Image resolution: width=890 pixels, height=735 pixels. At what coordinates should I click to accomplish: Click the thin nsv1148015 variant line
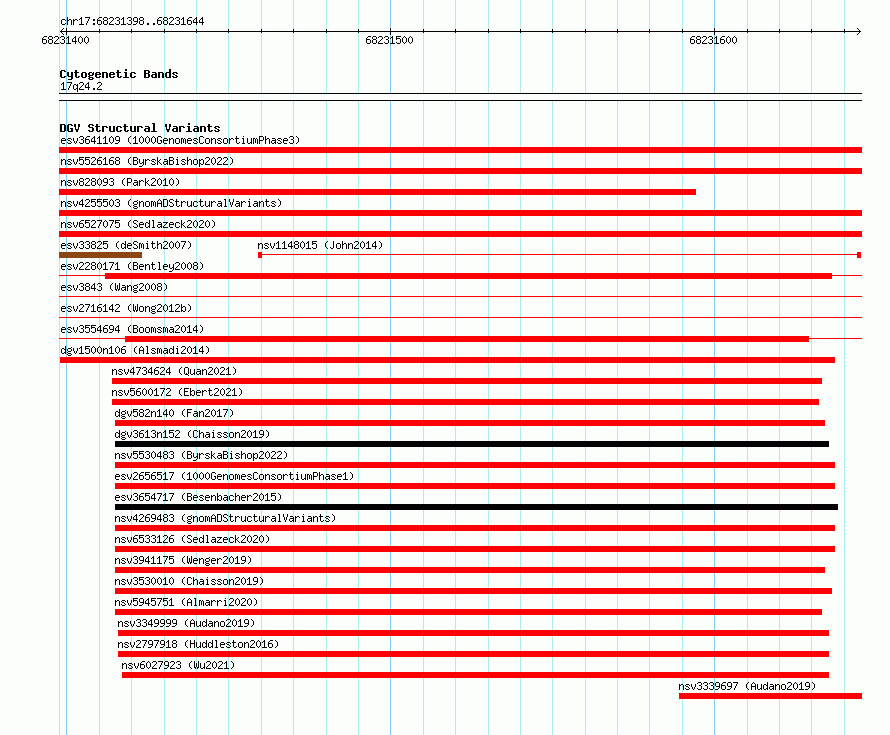point(560,255)
